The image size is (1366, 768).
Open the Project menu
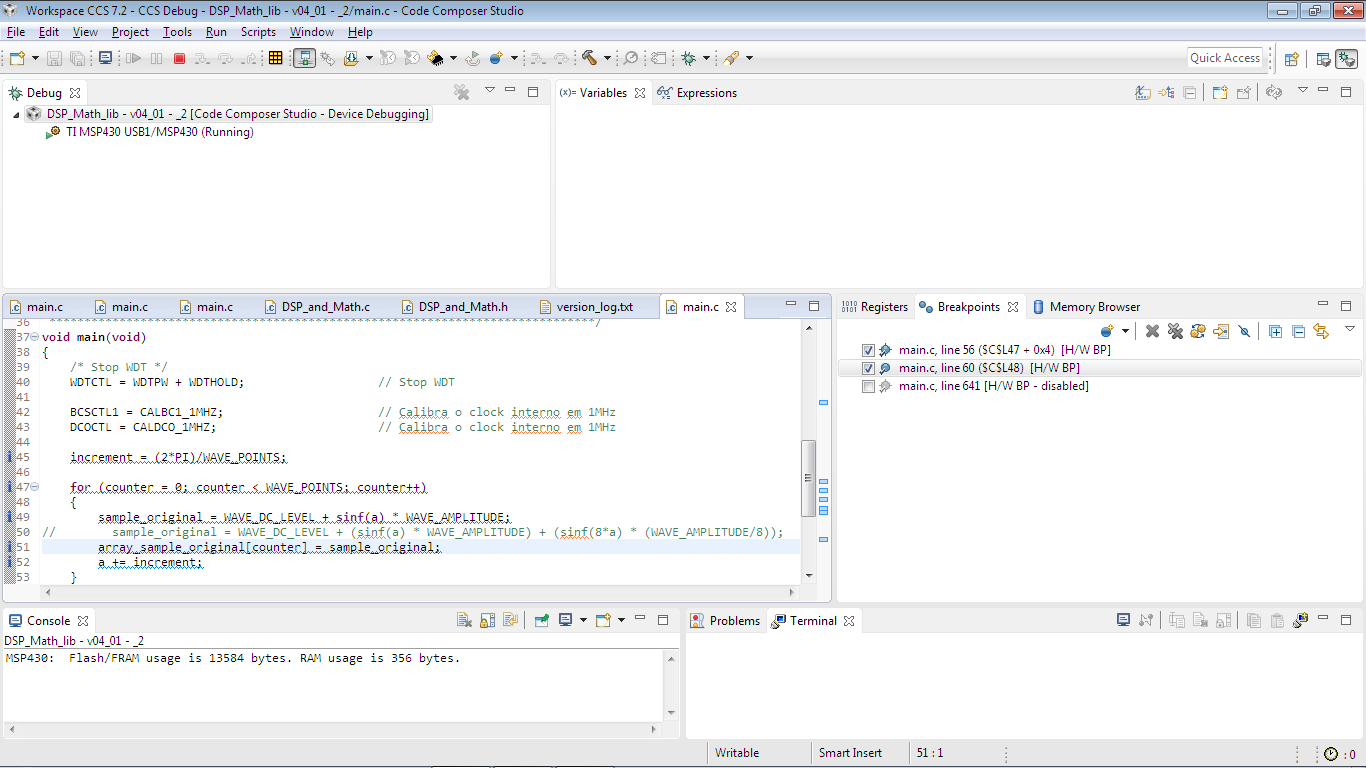(x=130, y=32)
